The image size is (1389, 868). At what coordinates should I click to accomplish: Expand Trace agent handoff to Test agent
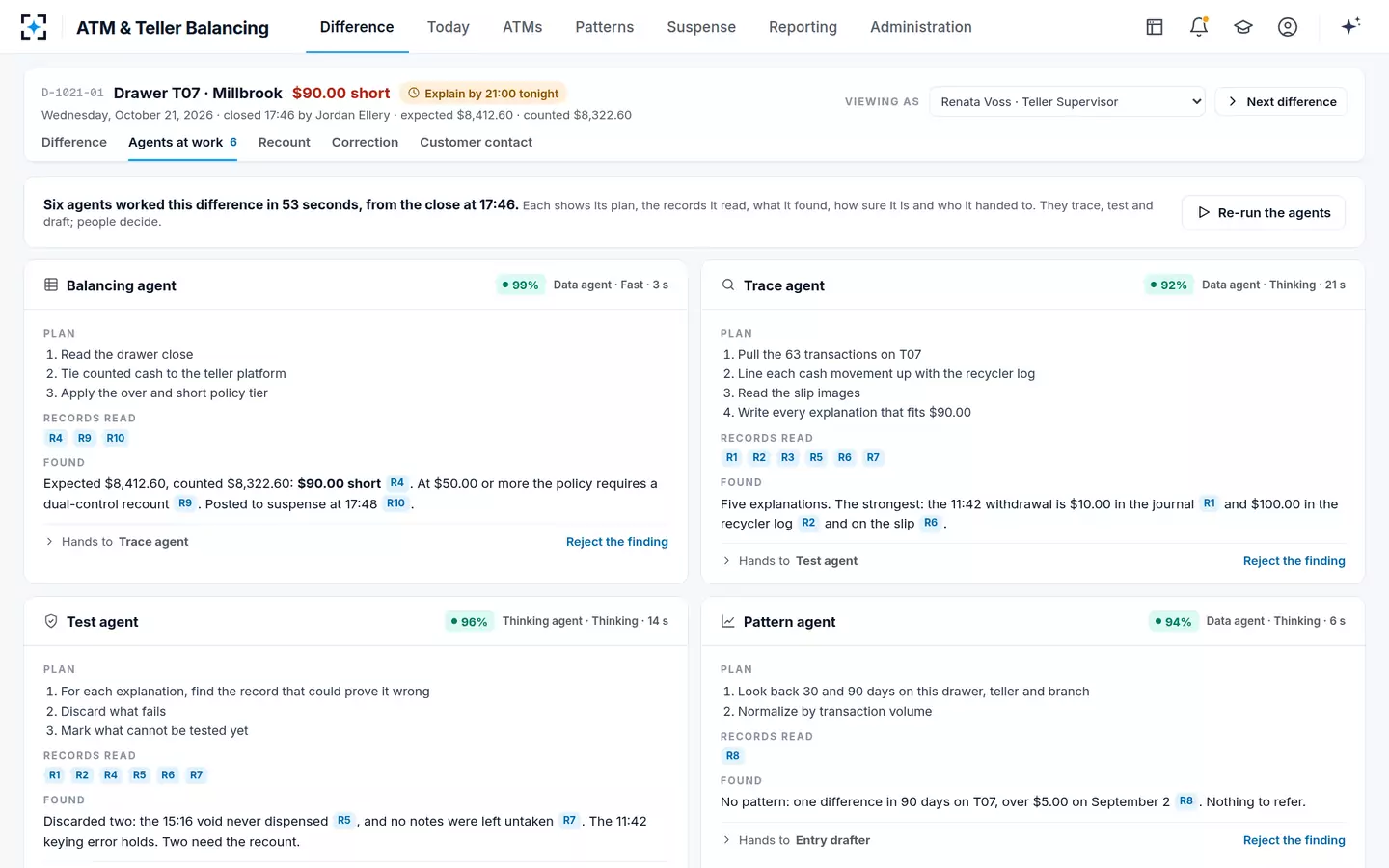(790, 561)
